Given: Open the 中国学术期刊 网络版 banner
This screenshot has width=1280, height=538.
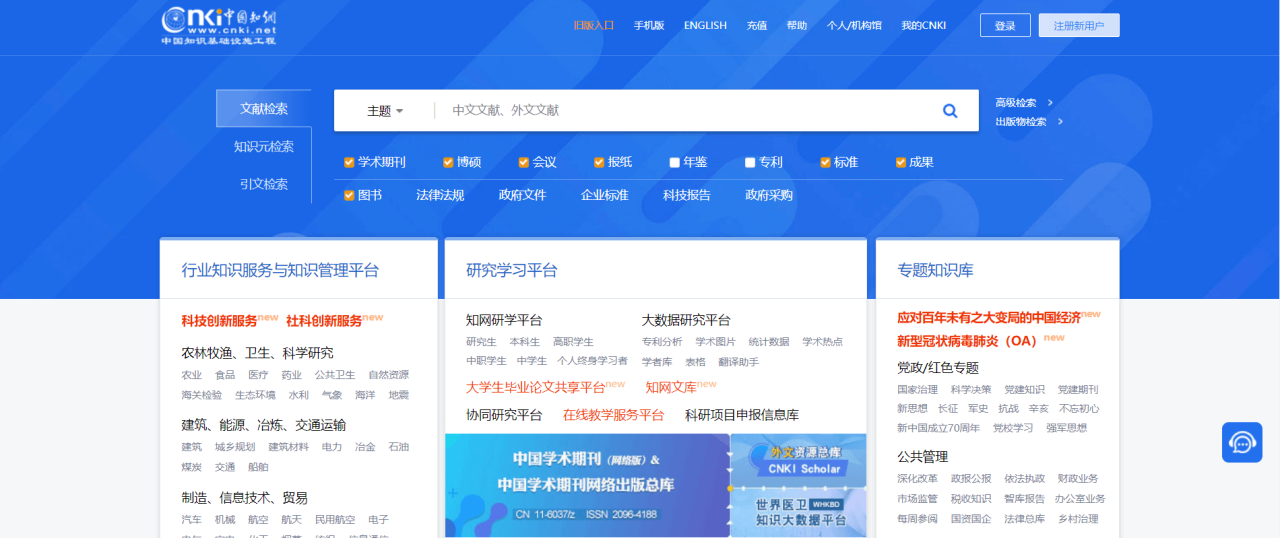Looking at the screenshot, I should coord(587,485).
